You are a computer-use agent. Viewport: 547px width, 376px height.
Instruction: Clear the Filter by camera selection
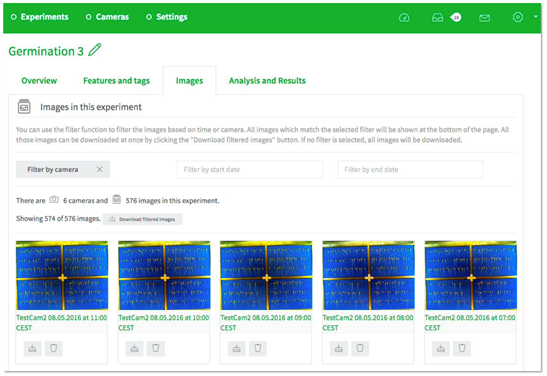tap(99, 169)
